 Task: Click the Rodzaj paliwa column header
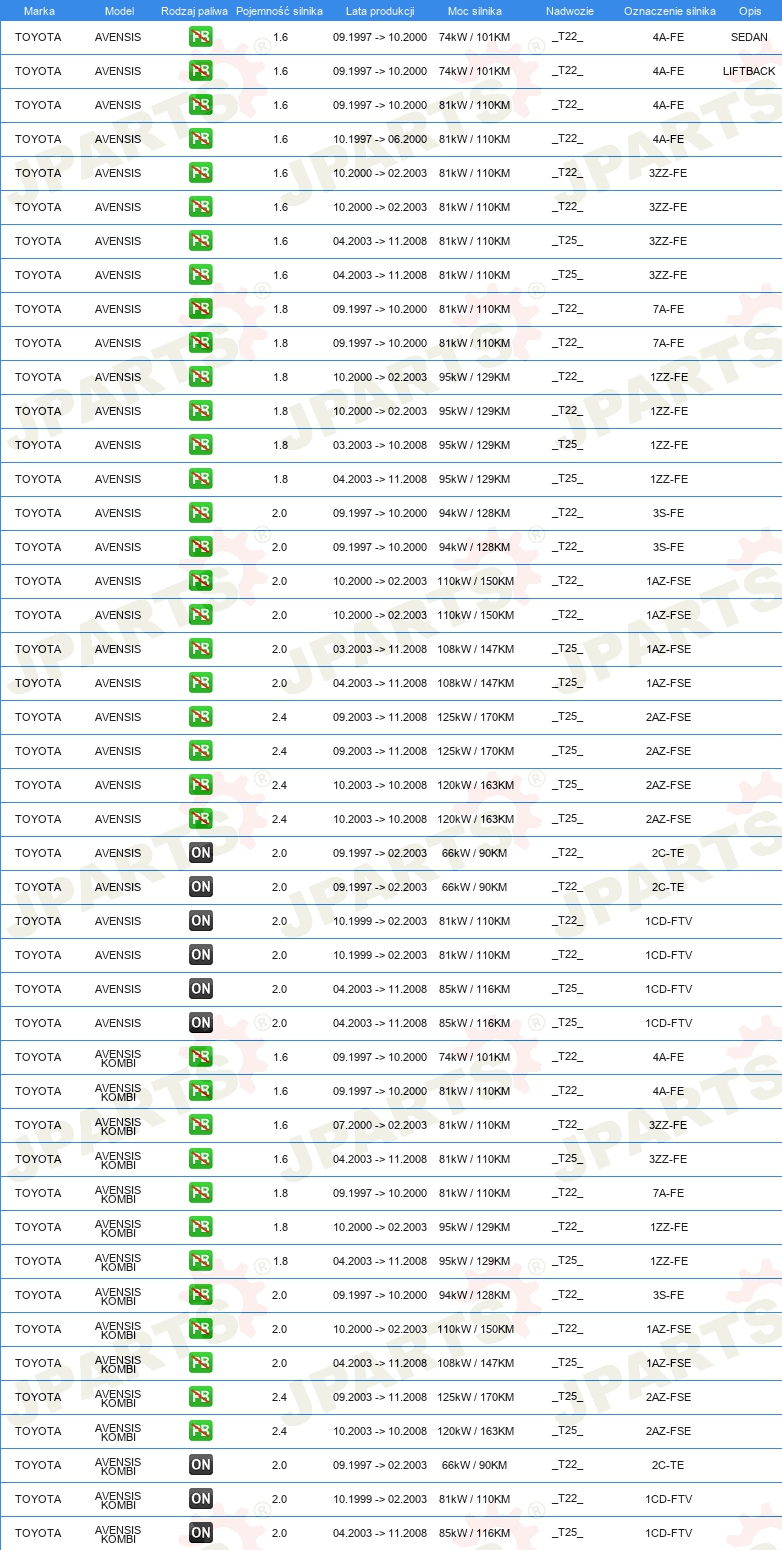pyautogui.click(x=194, y=11)
